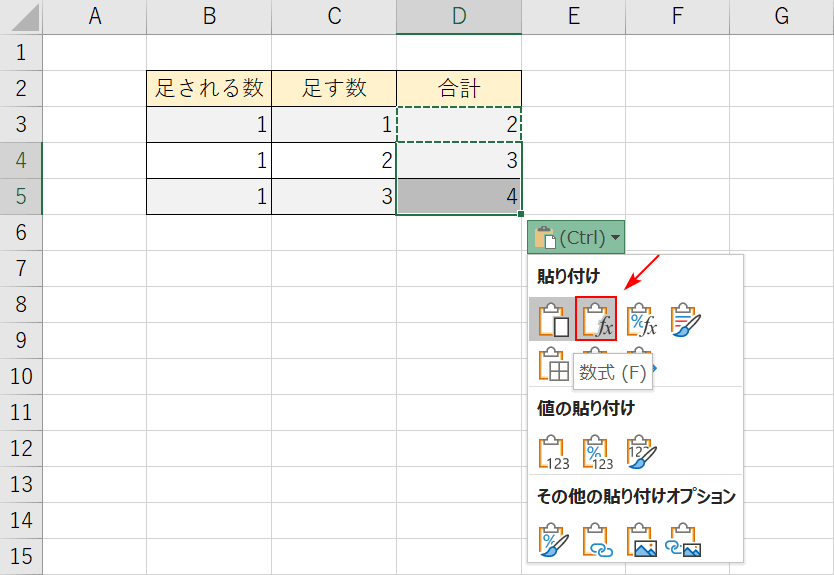Image resolution: width=834 pixels, height=575 pixels.
Task: Select column D header
Action: pyautogui.click(x=459, y=17)
